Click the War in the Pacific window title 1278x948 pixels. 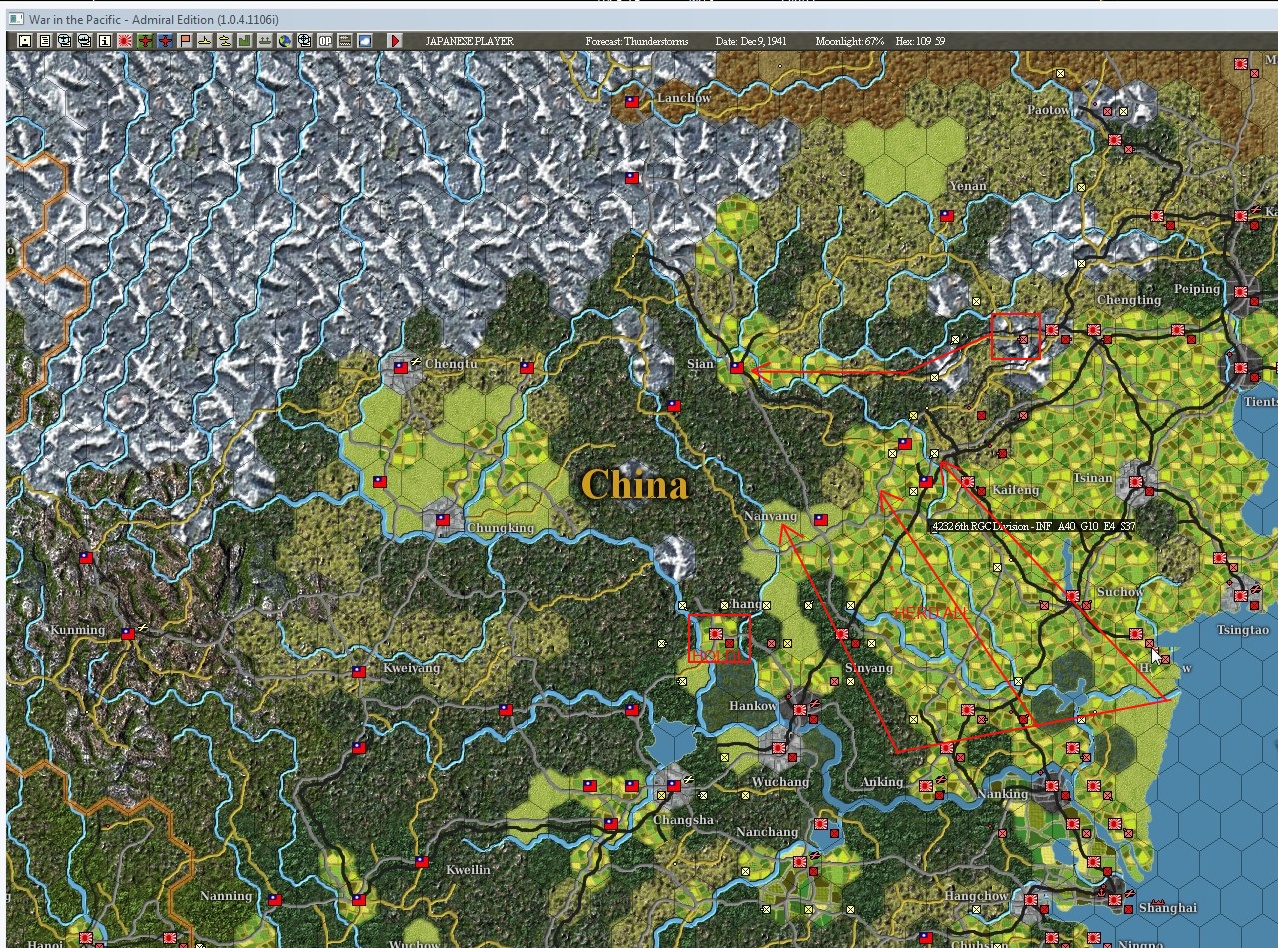[x=153, y=20]
